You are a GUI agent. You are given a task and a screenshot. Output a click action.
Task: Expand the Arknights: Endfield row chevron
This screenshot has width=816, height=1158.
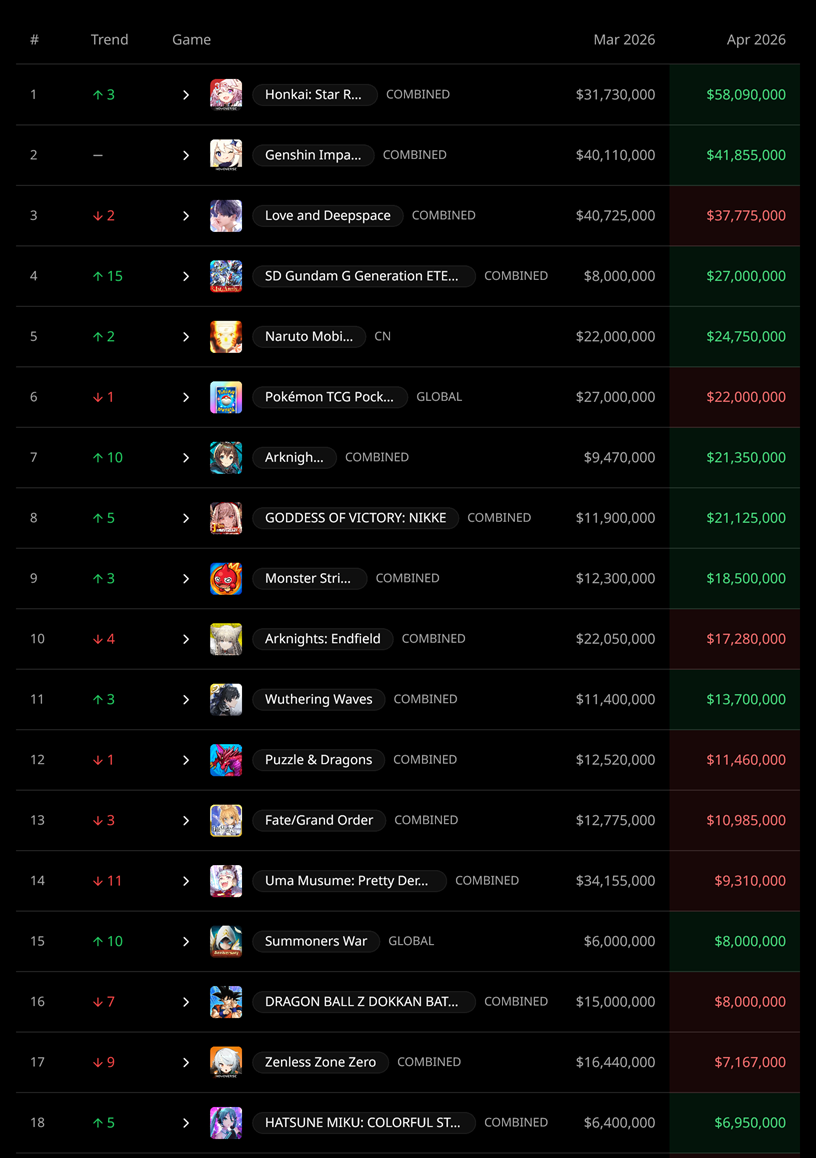pyautogui.click(x=186, y=639)
